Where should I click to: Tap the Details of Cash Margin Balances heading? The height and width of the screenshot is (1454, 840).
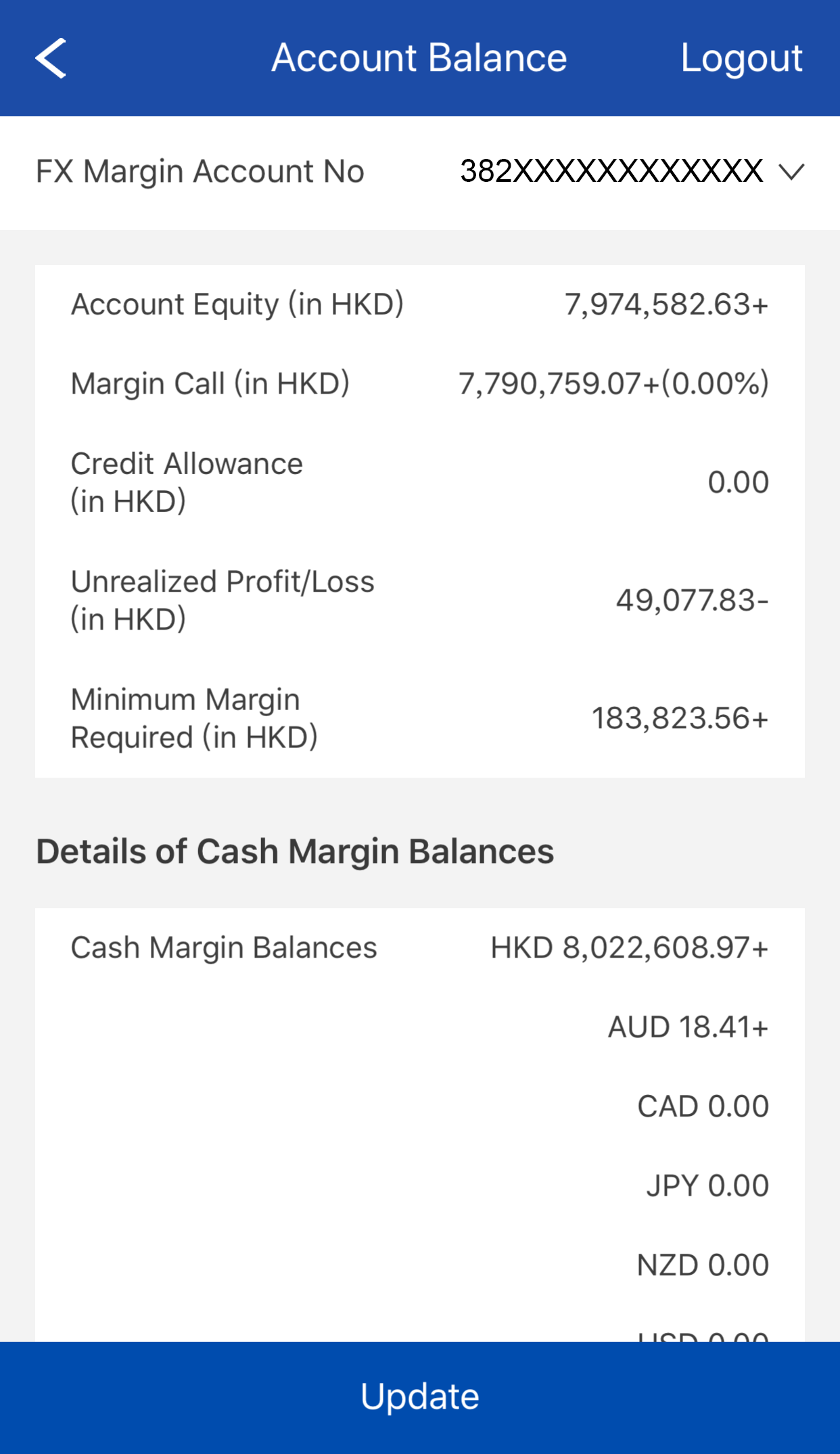click(x=295, y=851)
